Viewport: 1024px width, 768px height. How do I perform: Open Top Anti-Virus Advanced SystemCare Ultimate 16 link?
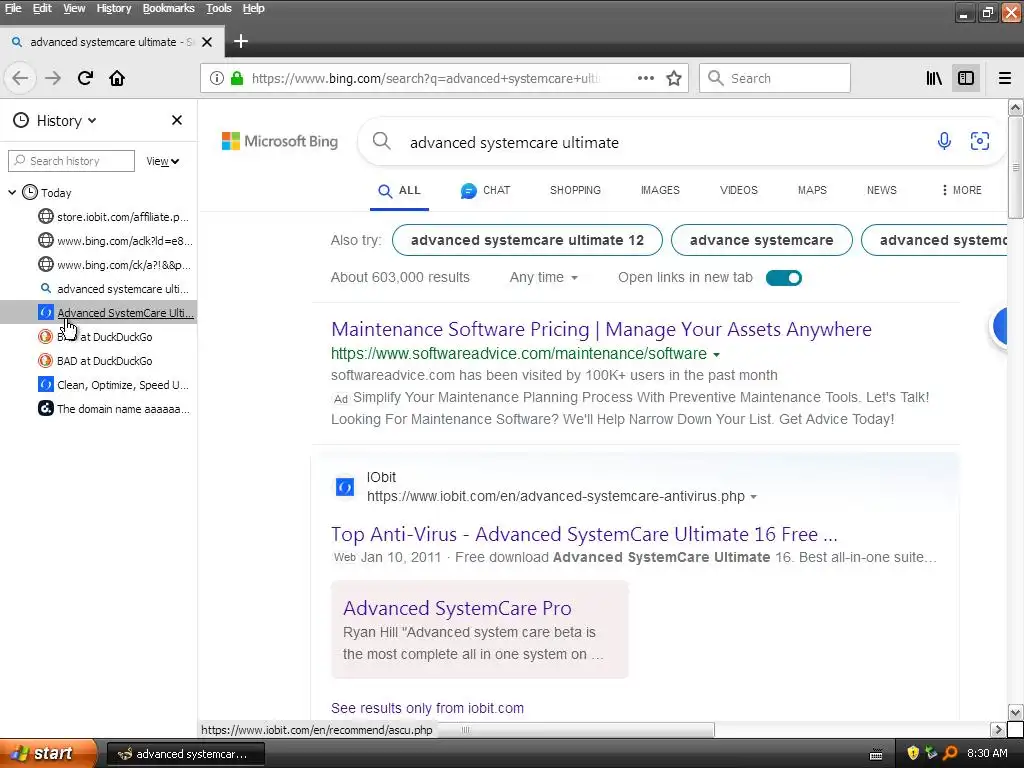pos(584,534)
